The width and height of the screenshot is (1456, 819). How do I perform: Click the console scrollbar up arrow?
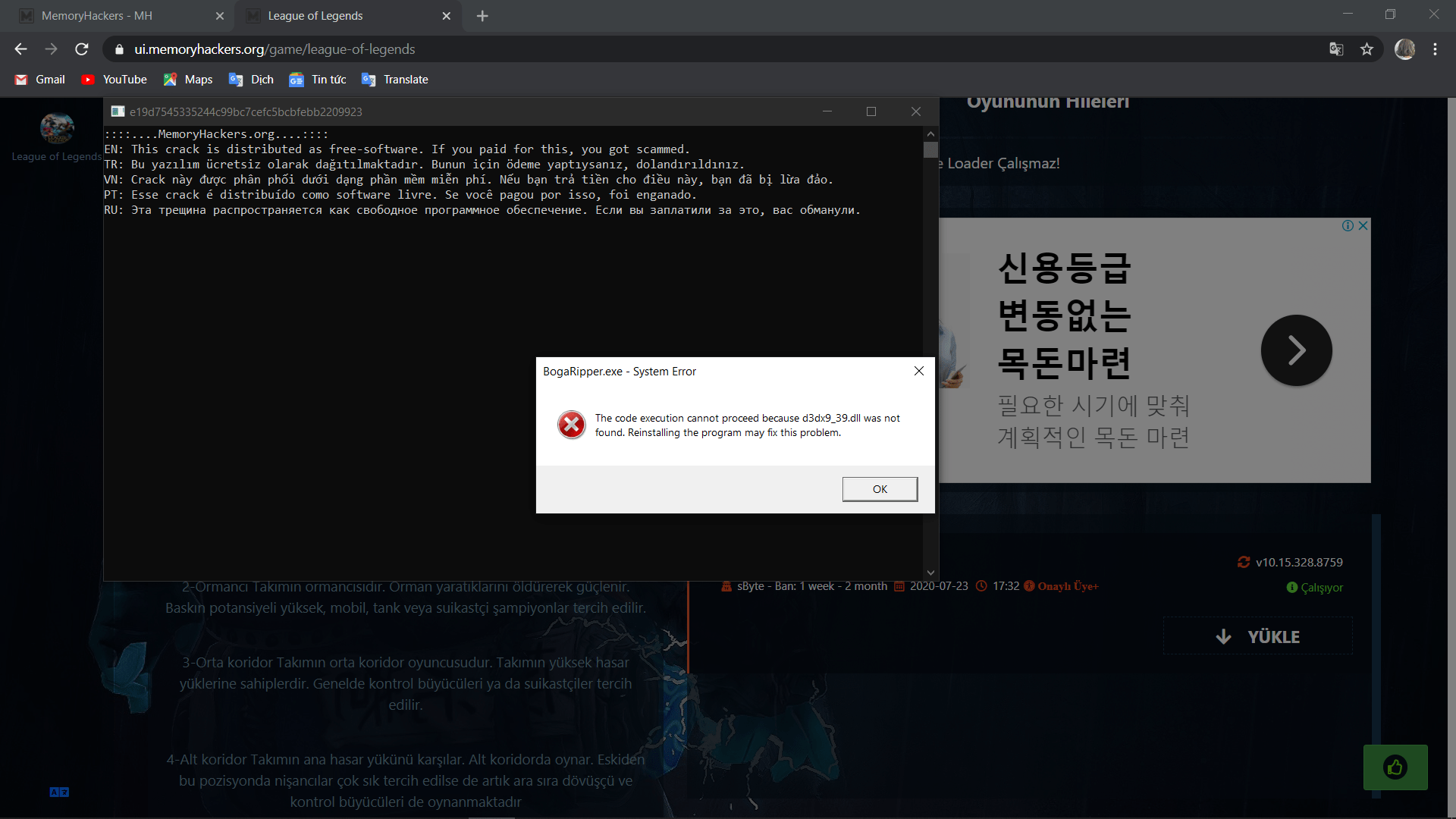pos(931,133)
